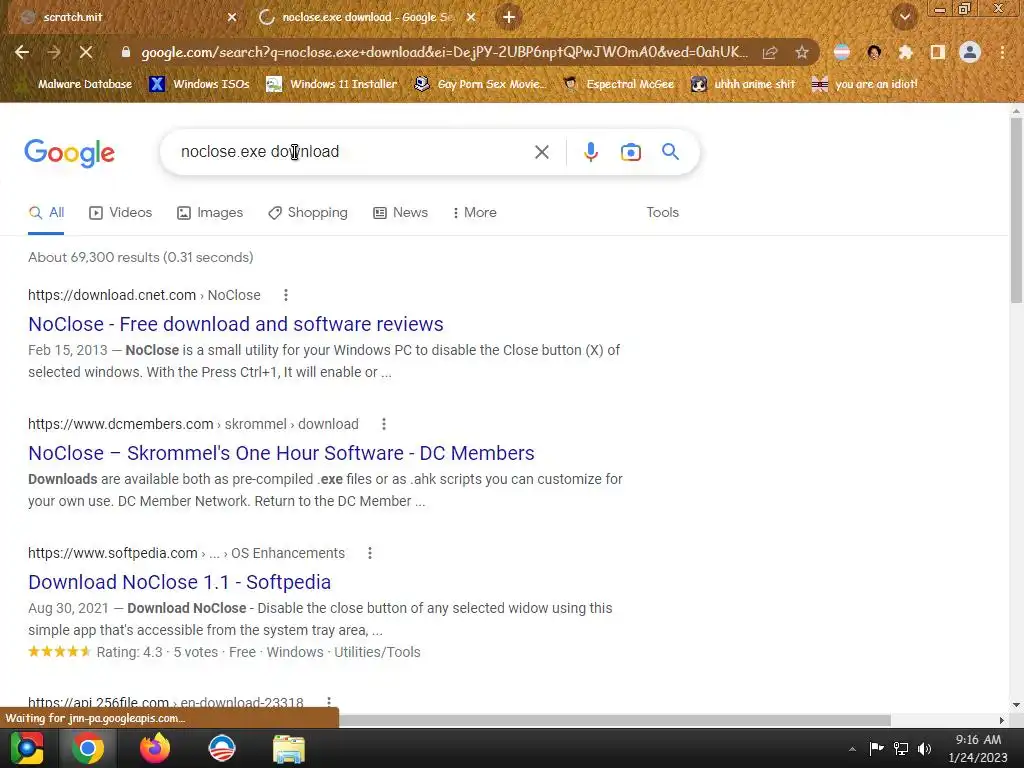Launch Firefox from the taskbar
Screen dimensions: 1024x768
(155, 748)
